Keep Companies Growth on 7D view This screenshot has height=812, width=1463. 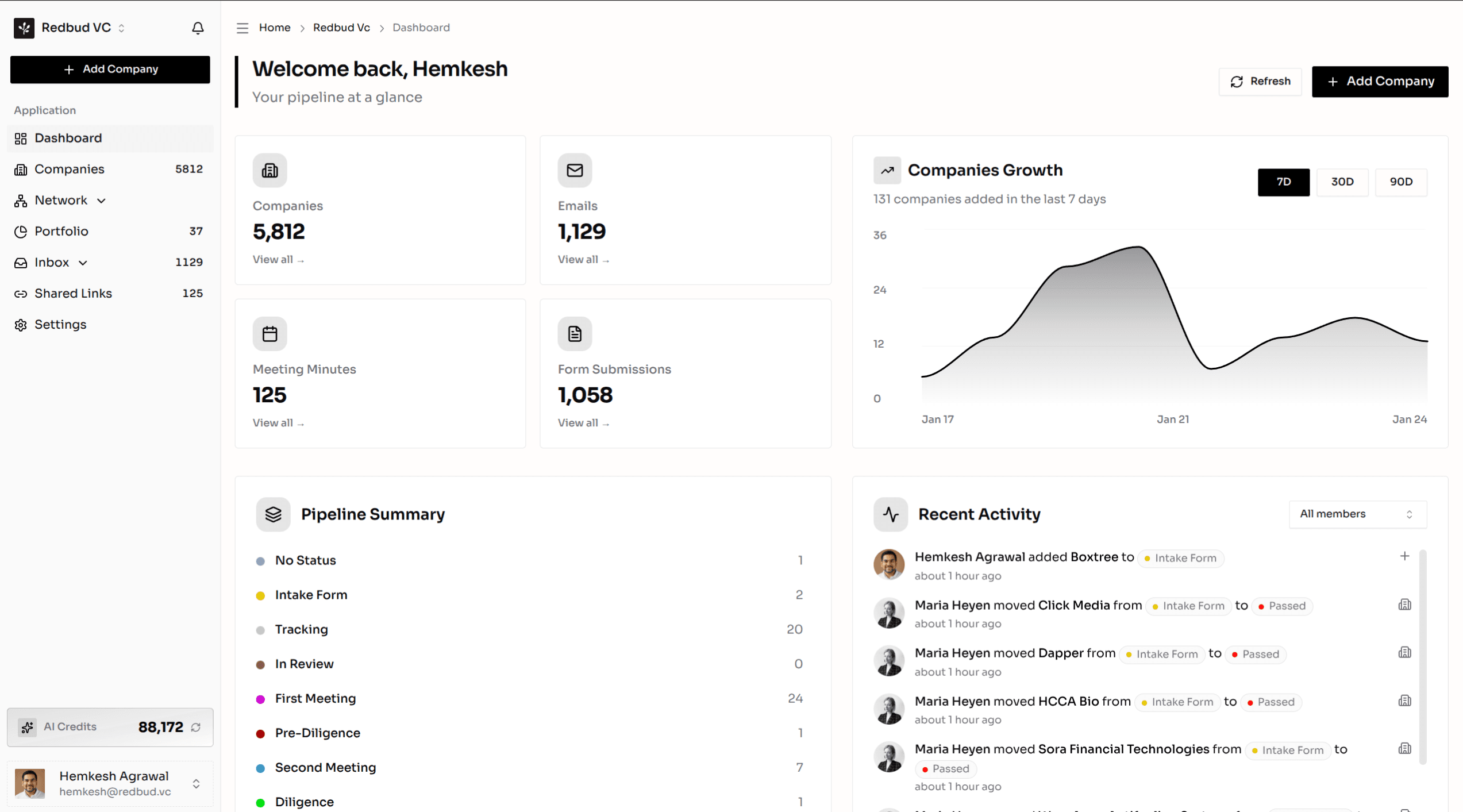[1283, 182]
